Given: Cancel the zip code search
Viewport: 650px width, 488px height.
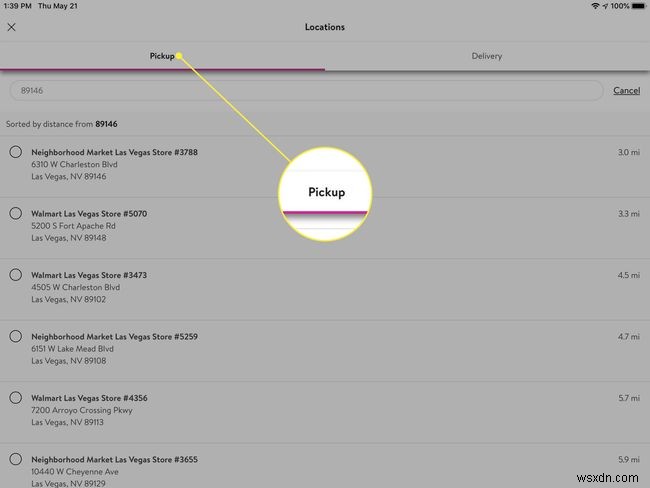Looking at the screenshot, I should tap(626, 91).
